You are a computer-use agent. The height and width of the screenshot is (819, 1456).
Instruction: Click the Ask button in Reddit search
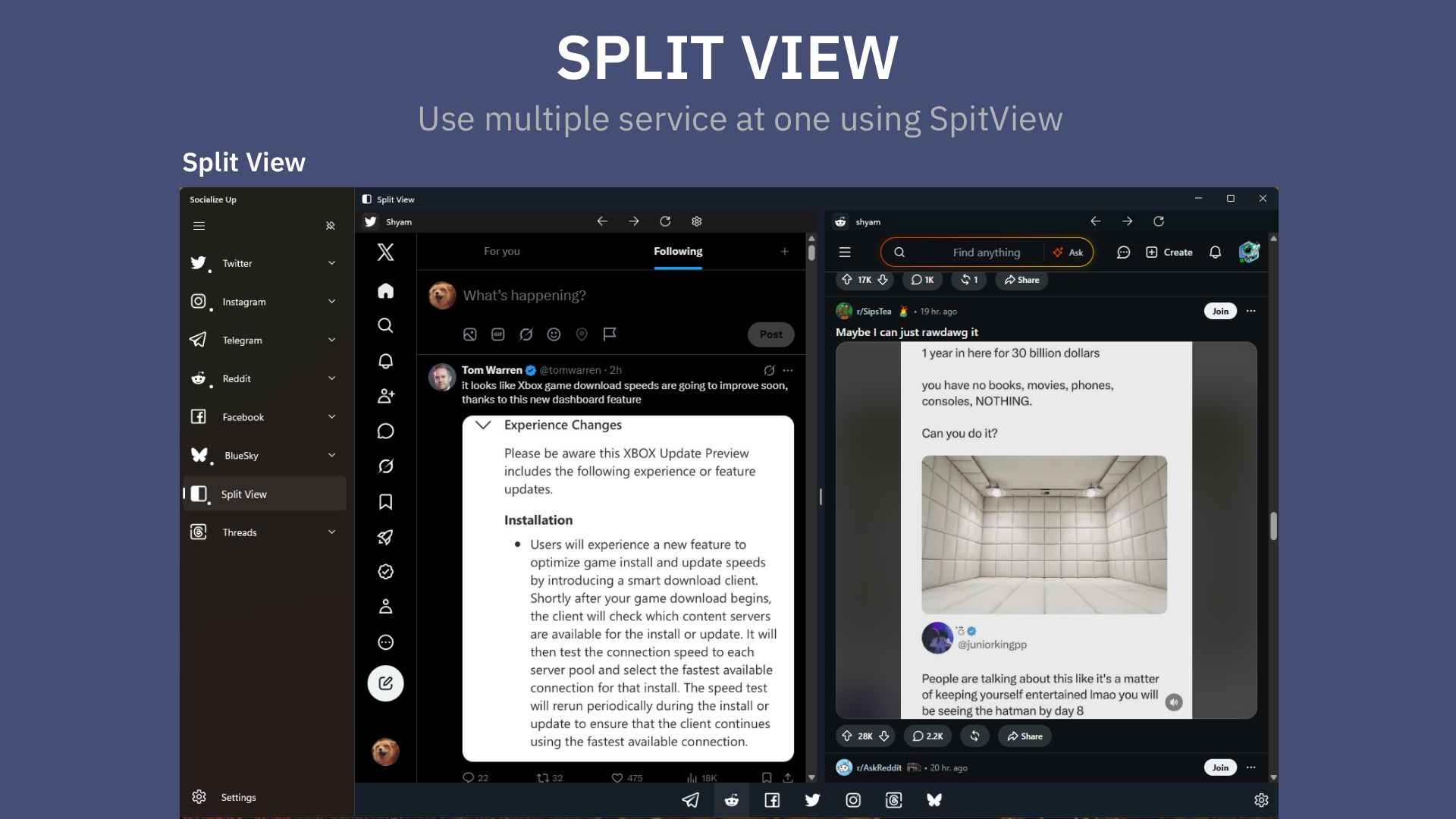[1068, 253]
